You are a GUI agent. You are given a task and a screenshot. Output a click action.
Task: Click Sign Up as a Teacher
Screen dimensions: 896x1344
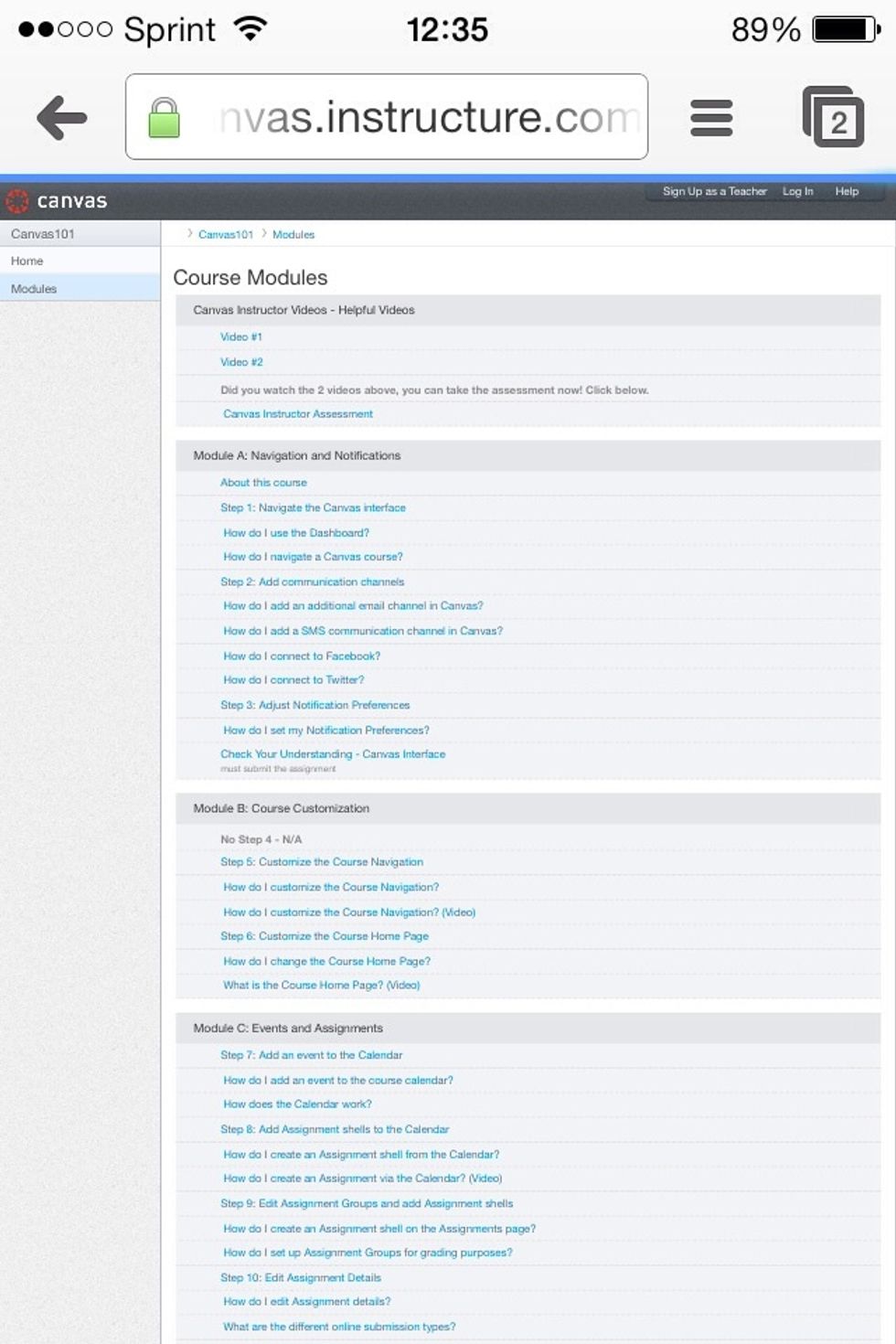tap(714, 191)
